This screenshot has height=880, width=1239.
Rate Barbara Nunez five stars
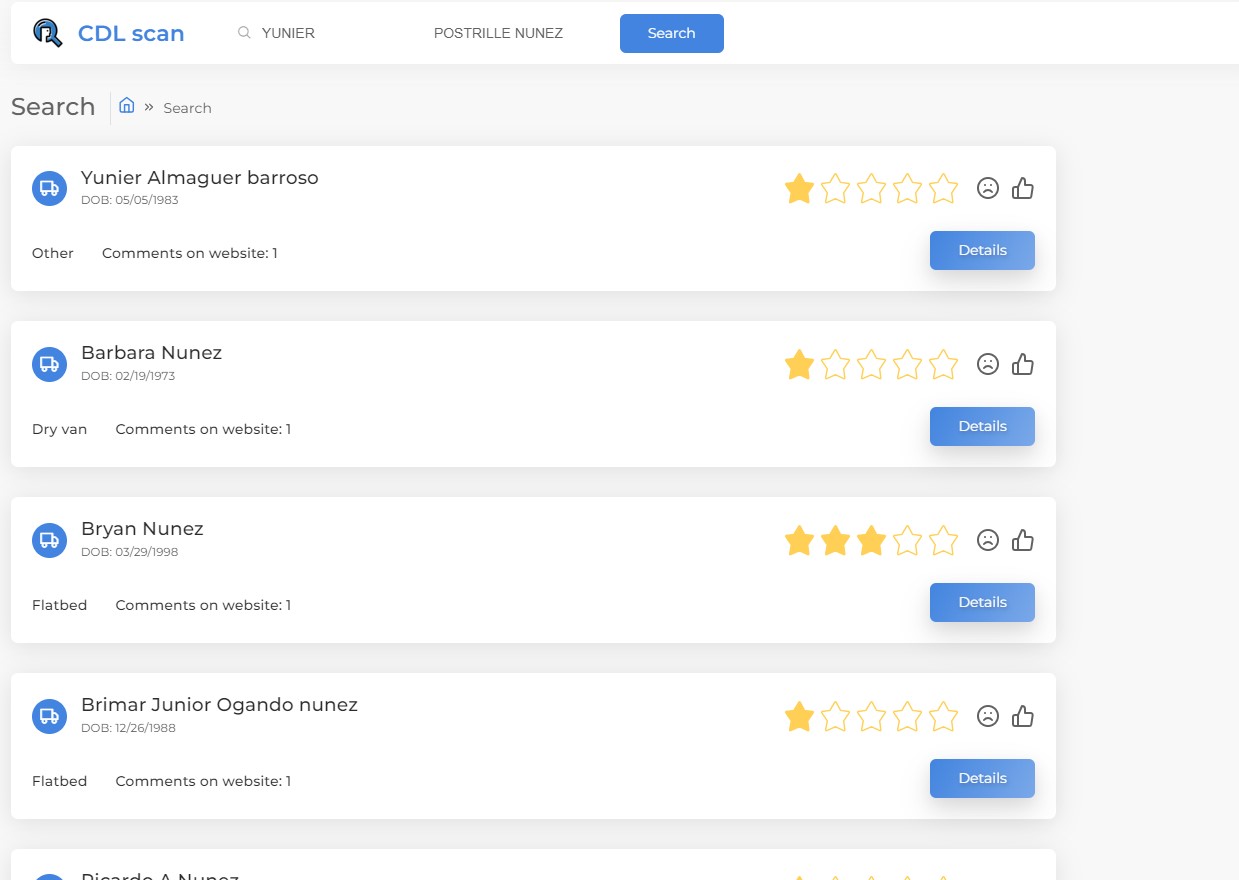[943, 364]
